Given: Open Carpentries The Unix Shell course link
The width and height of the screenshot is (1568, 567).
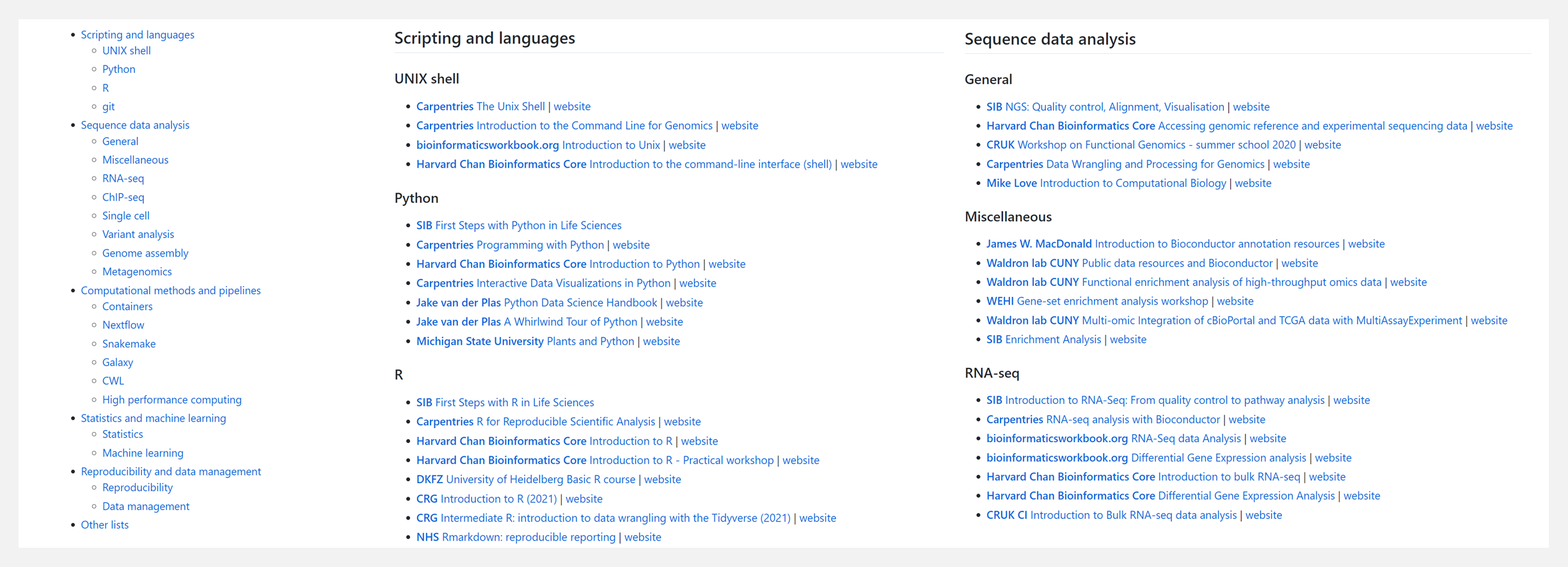Looking at the screenshot, I should coord(480,106).
